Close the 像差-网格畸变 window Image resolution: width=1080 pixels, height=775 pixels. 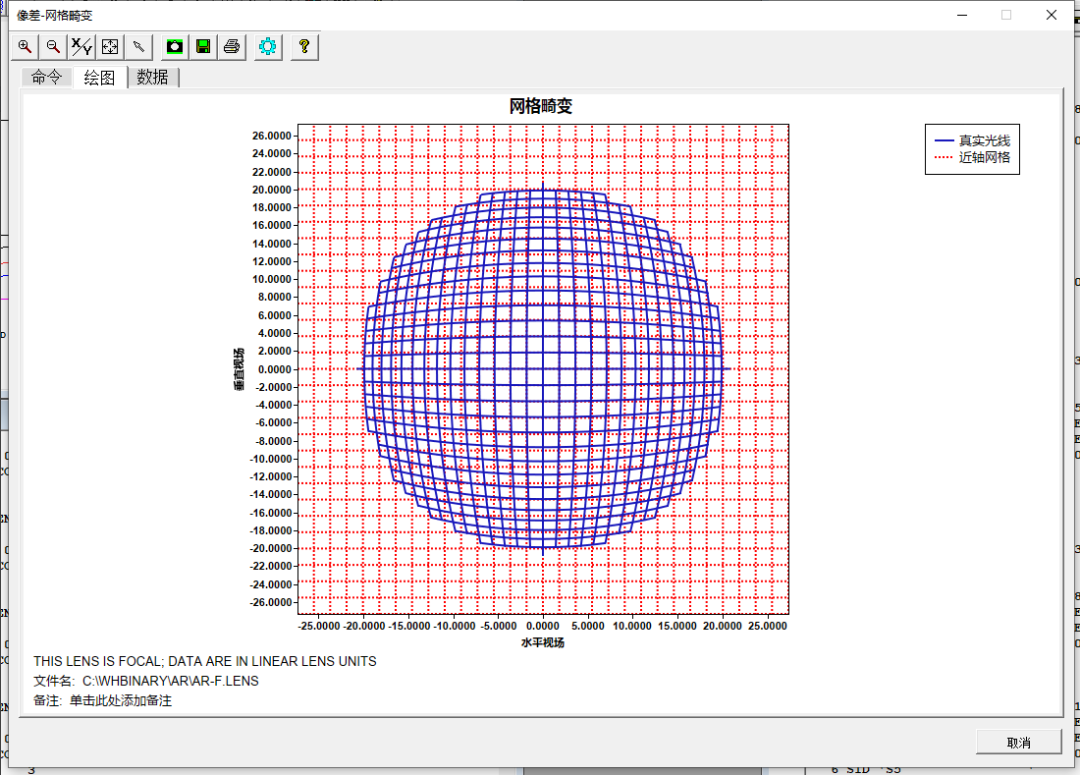click(1051, 15)
